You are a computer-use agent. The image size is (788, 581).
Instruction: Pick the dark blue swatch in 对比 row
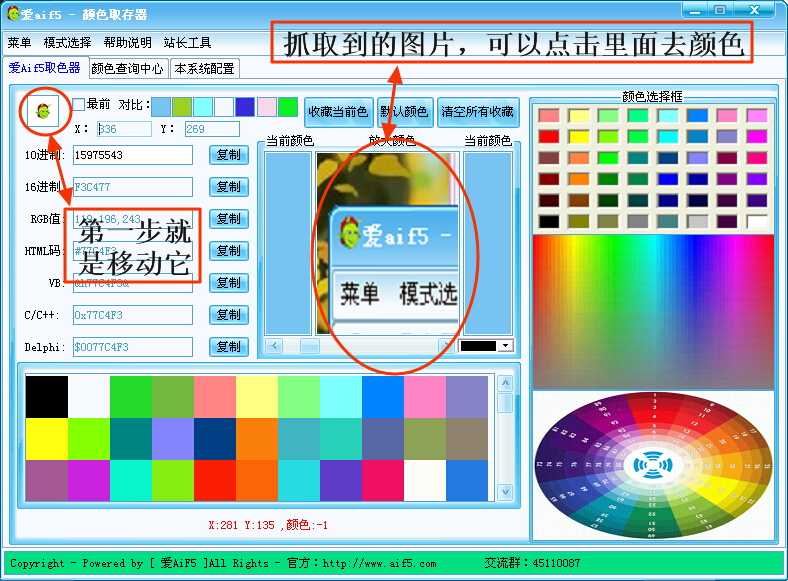point(245,107)
